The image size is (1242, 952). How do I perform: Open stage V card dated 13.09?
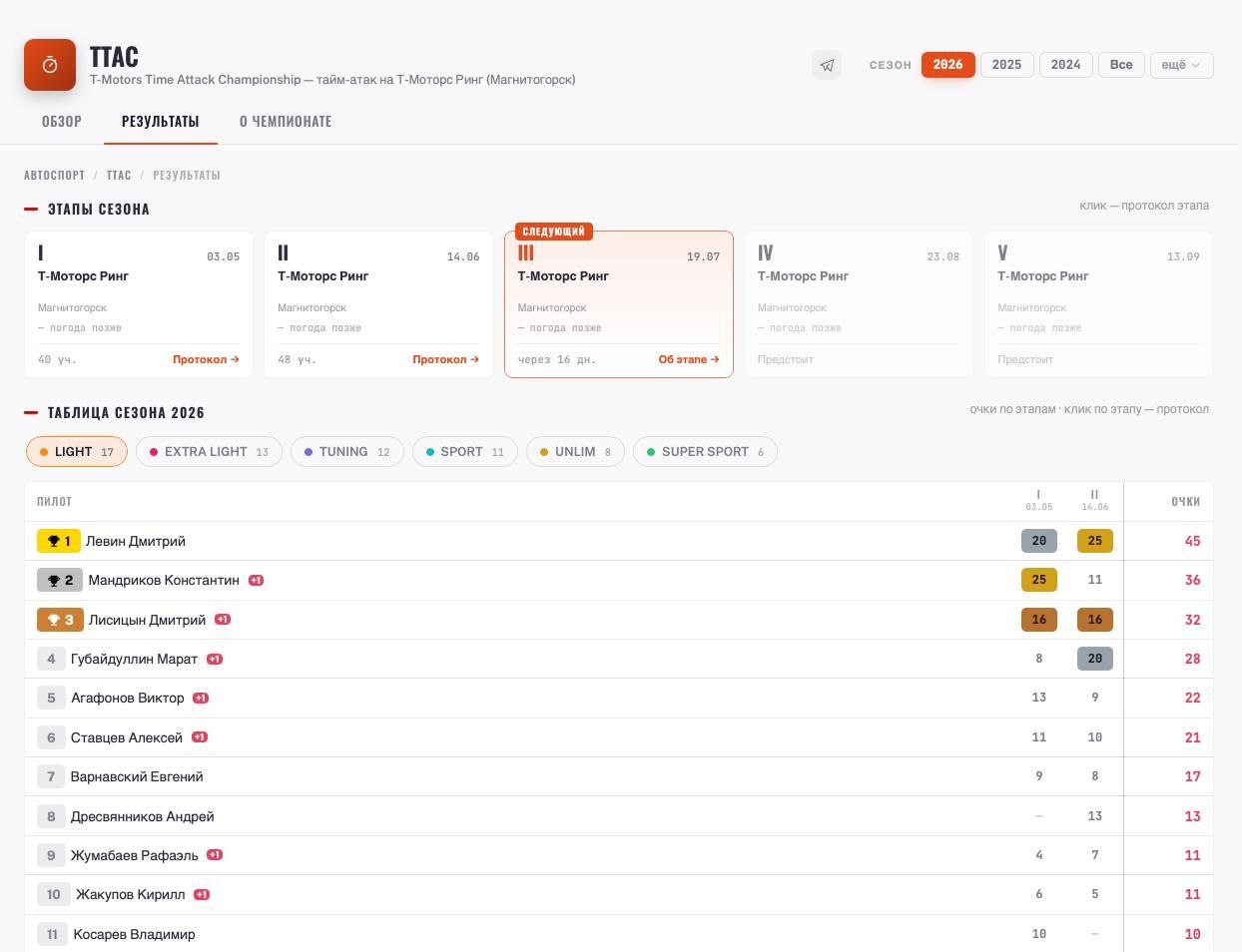click(x=1098, y=304)
